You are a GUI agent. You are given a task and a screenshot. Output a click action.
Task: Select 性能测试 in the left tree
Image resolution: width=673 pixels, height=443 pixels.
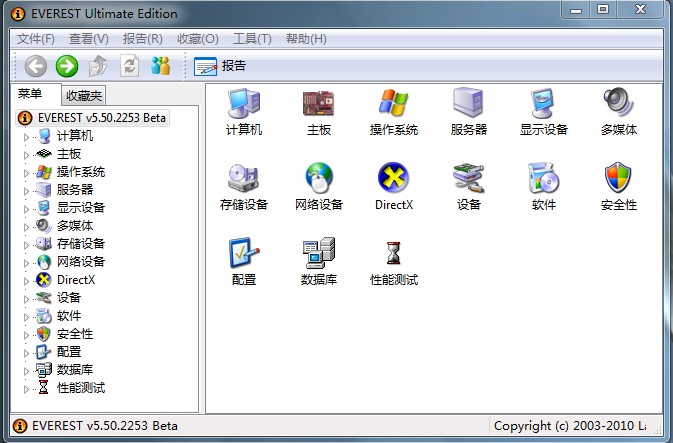pos(81,388)
